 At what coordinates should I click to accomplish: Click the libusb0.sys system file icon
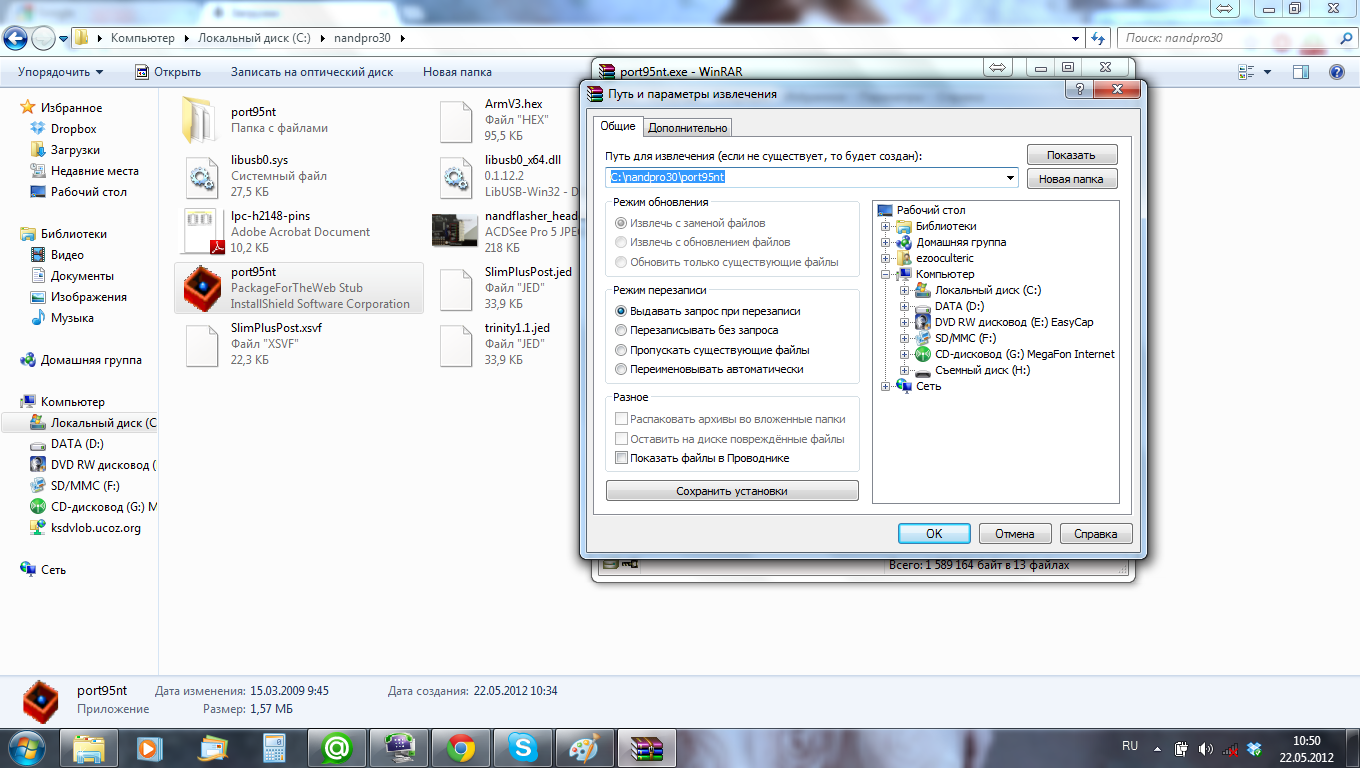tap(199, 176)
